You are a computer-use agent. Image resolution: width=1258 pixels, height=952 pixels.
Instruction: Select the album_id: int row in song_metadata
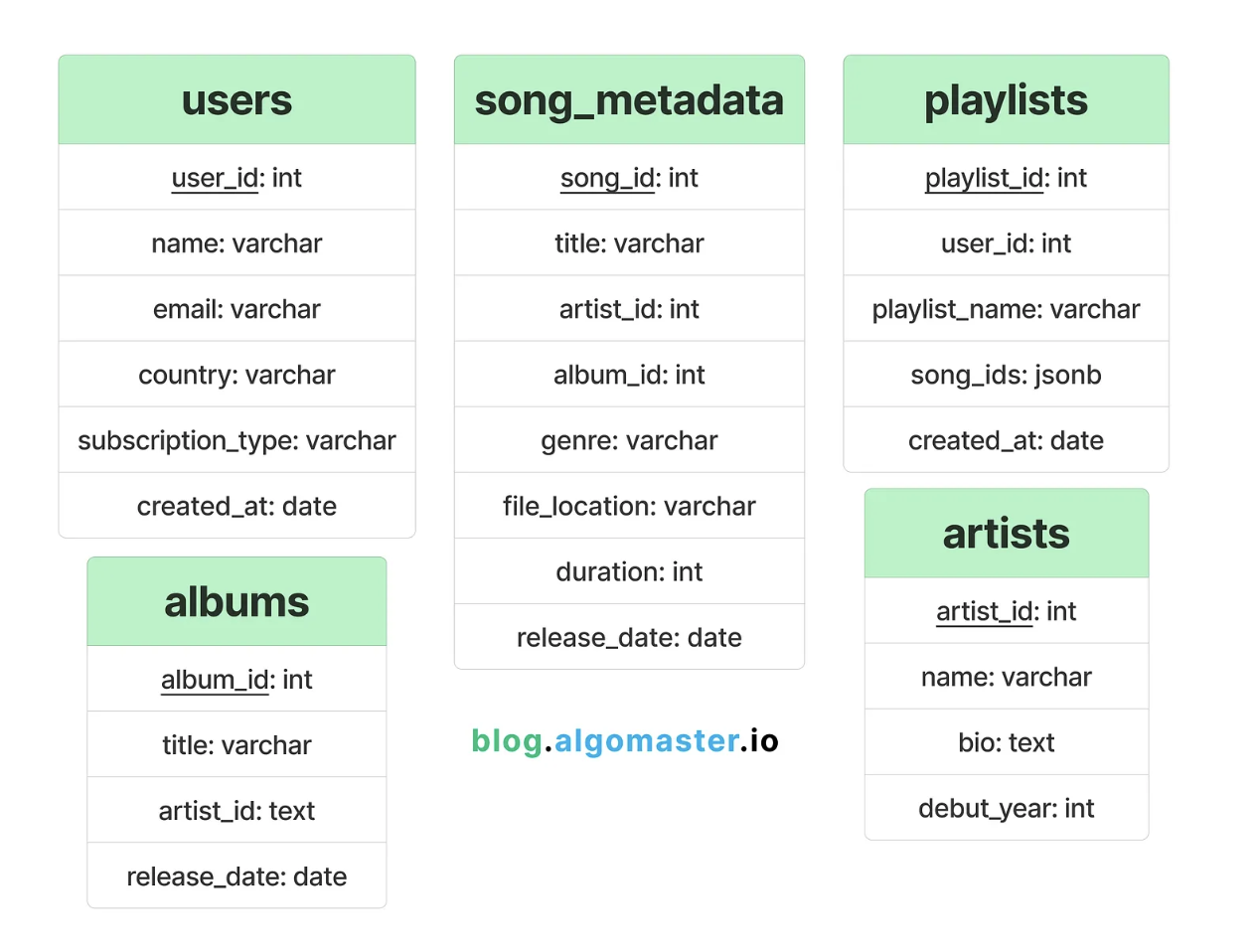629,375
